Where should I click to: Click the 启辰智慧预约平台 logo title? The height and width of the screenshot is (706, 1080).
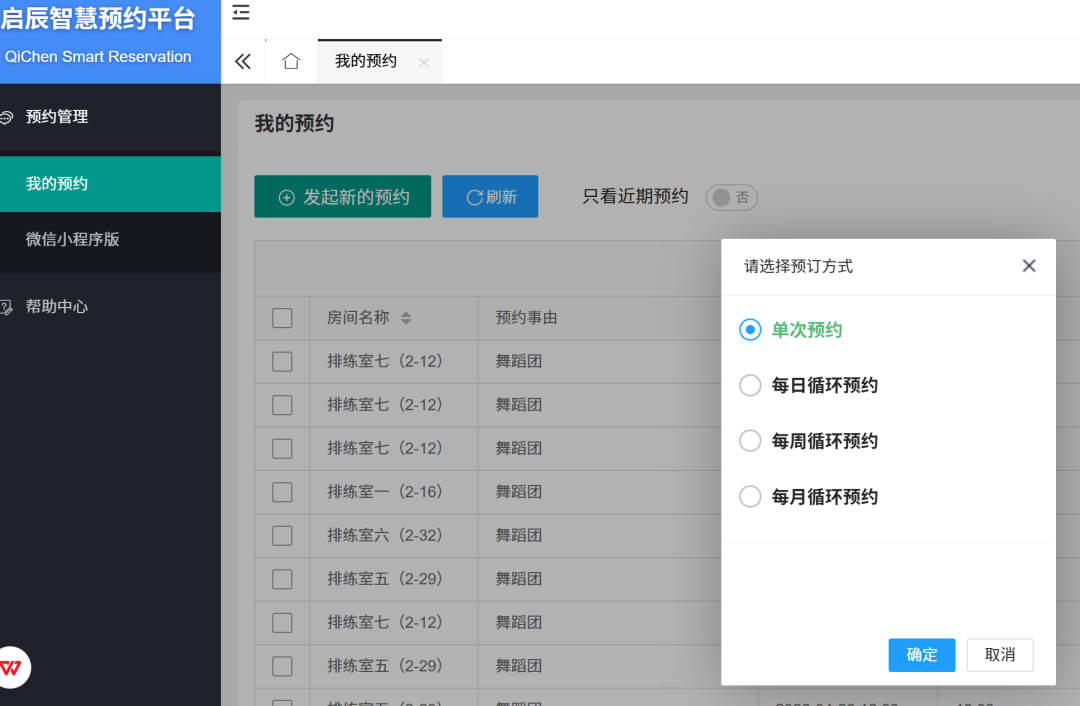[98, 18]
